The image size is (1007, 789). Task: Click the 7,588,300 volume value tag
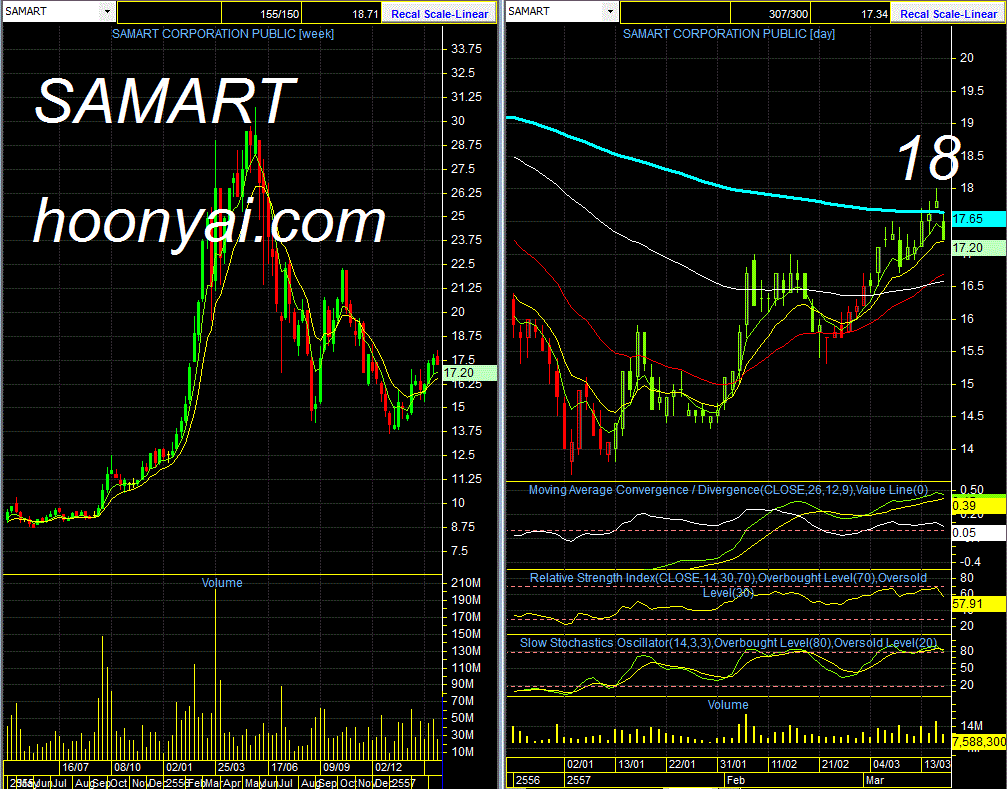point(979,741)
